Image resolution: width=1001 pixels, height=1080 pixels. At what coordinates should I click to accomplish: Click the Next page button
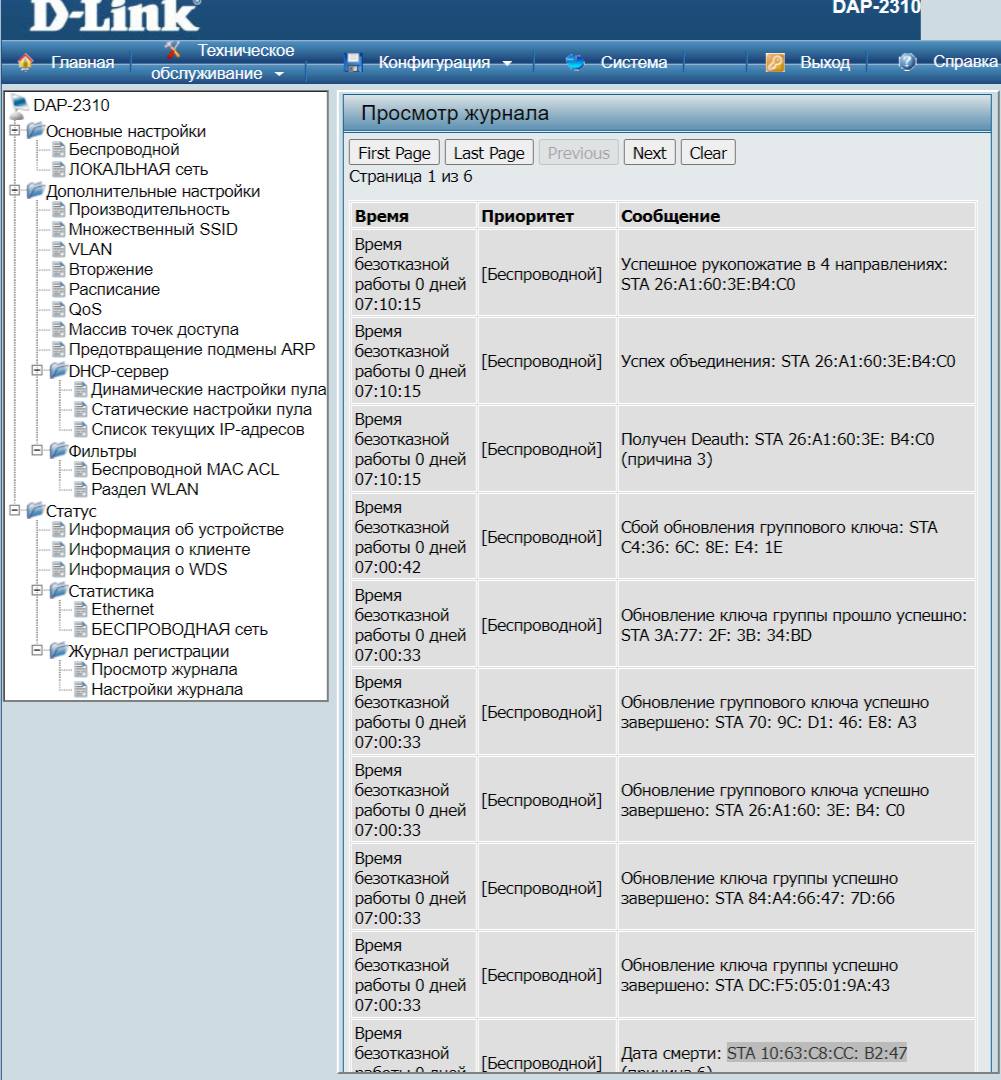650,153
